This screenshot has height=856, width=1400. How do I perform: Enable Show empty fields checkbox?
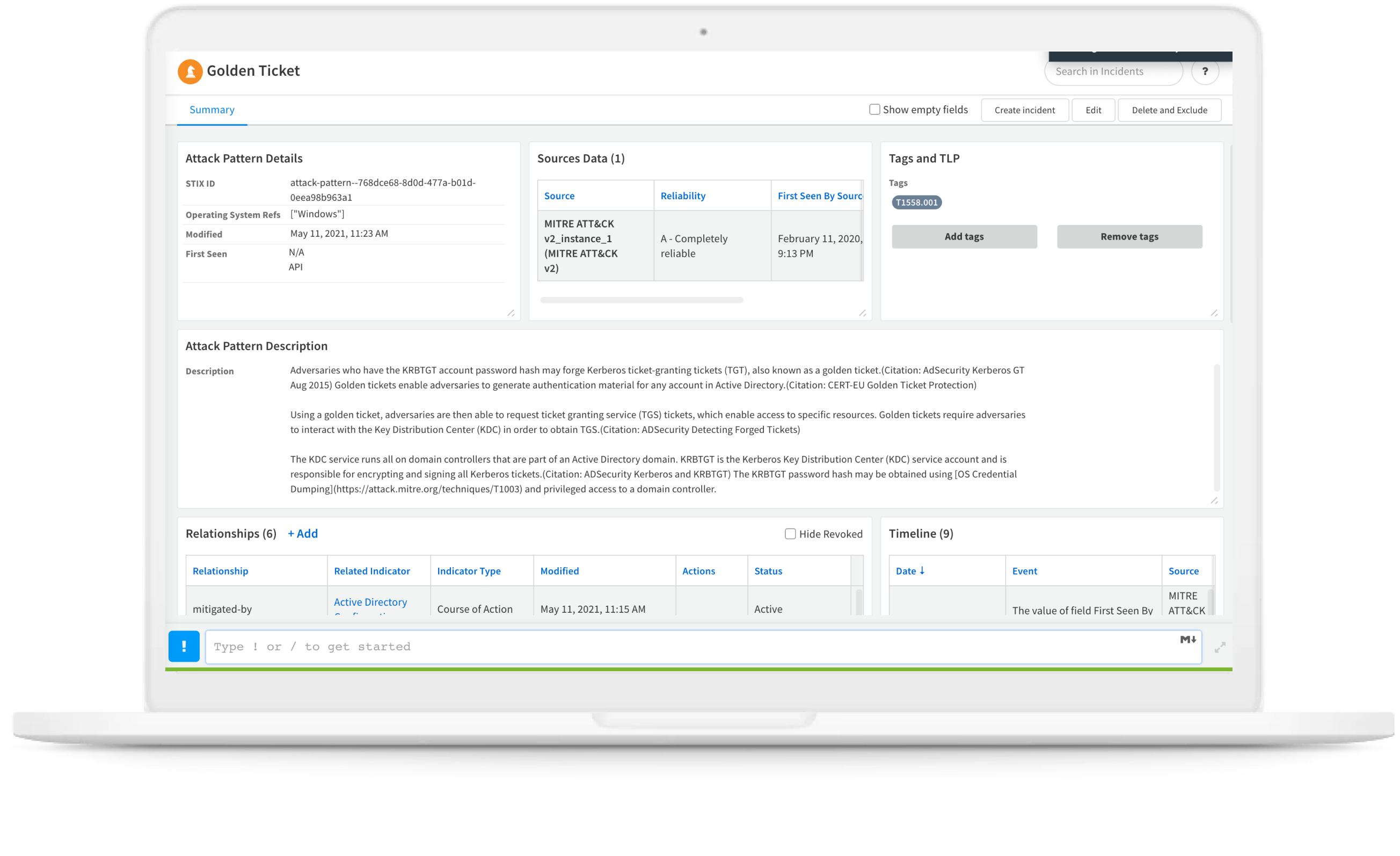[x=874, y=109]
